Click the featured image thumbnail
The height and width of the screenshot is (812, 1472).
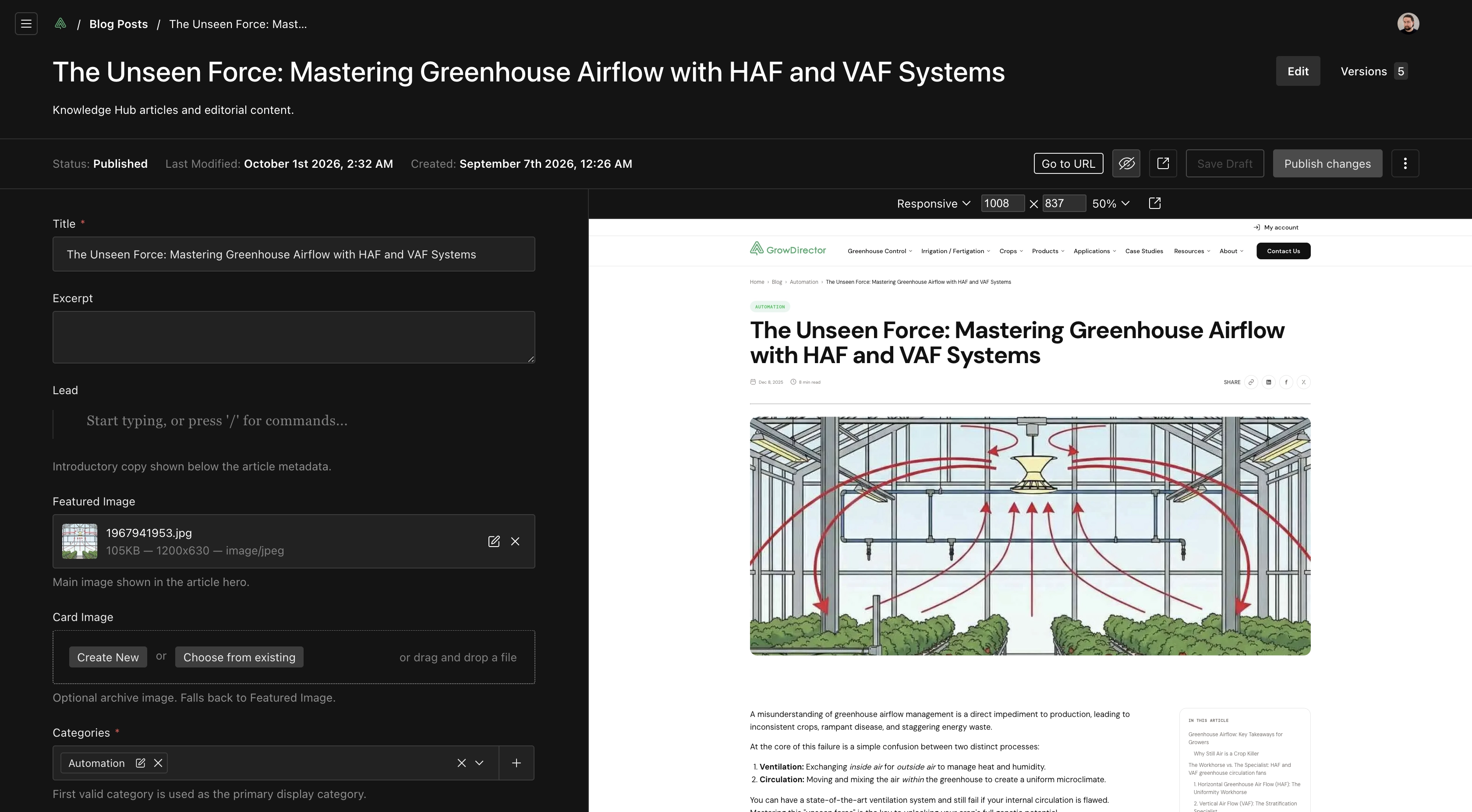pyautogui.click(x=79, y=541)
